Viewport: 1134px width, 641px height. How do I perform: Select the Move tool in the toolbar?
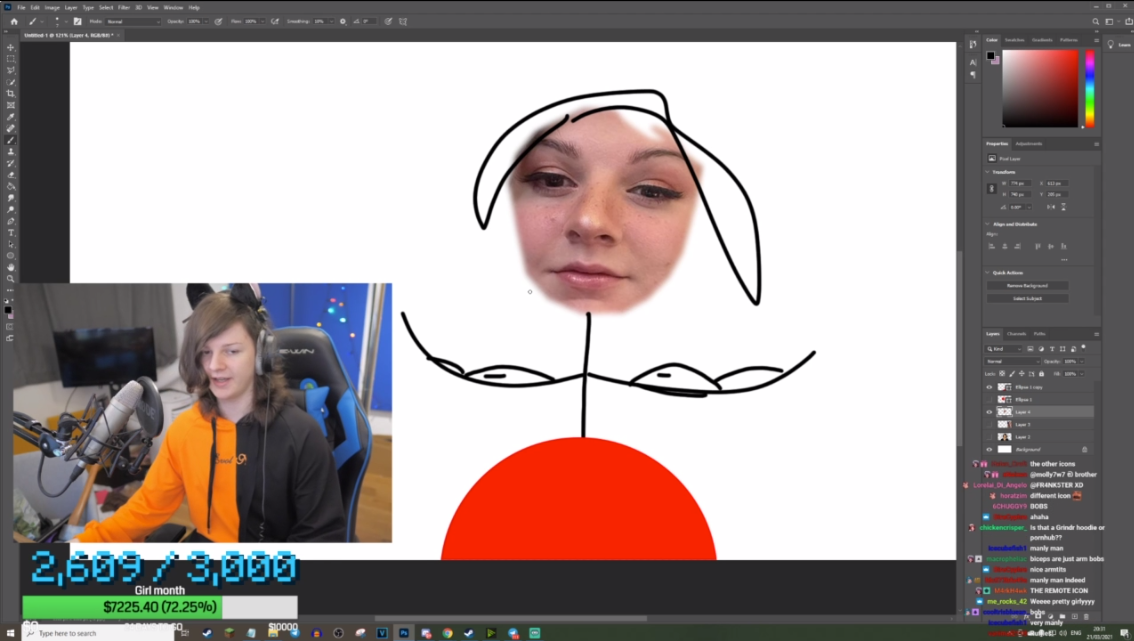(10, 47)
